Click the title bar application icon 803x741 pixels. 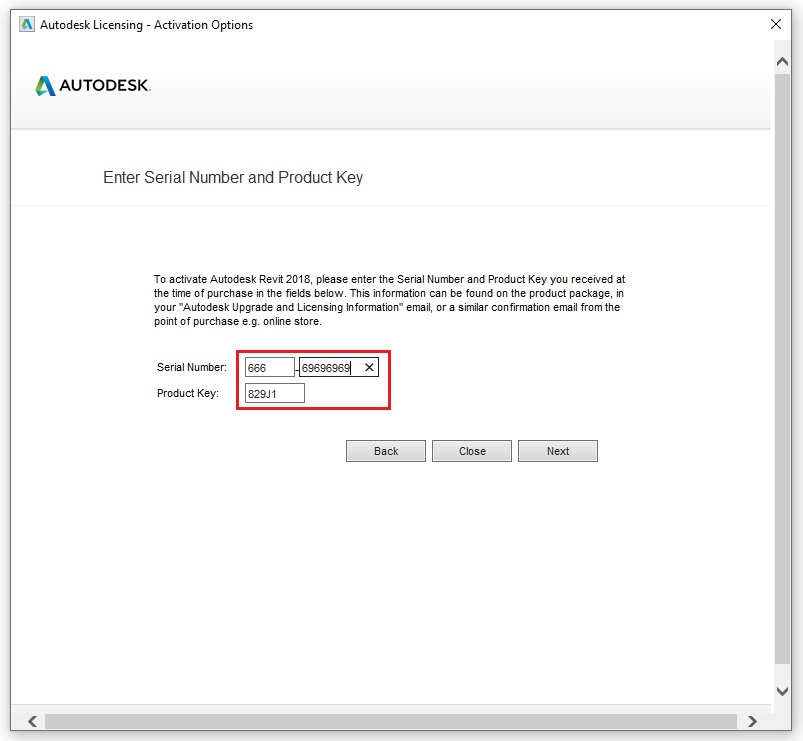pyautogui.click(x=26, y=24)
